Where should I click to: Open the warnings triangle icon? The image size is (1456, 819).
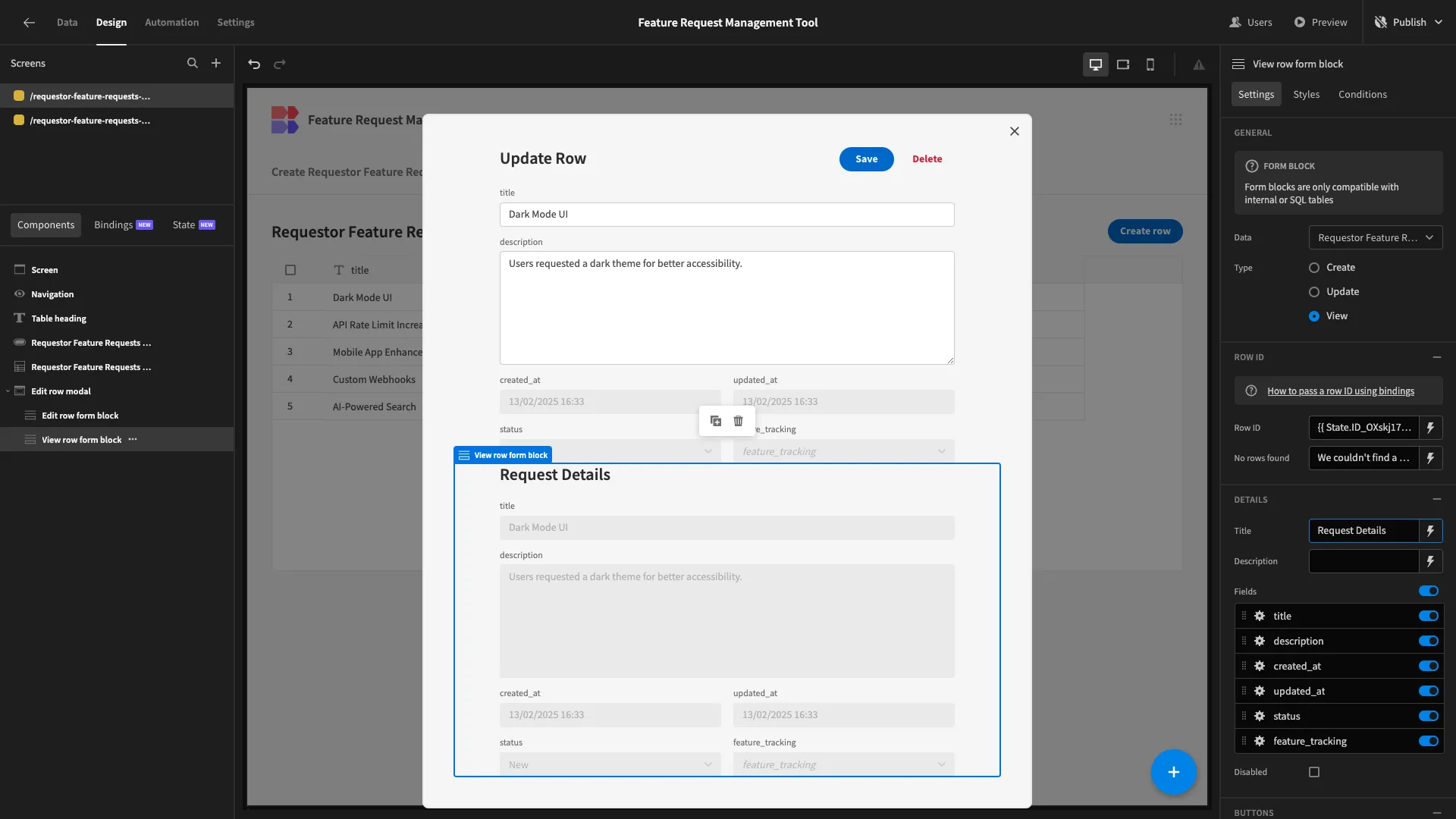point(1199,64)
